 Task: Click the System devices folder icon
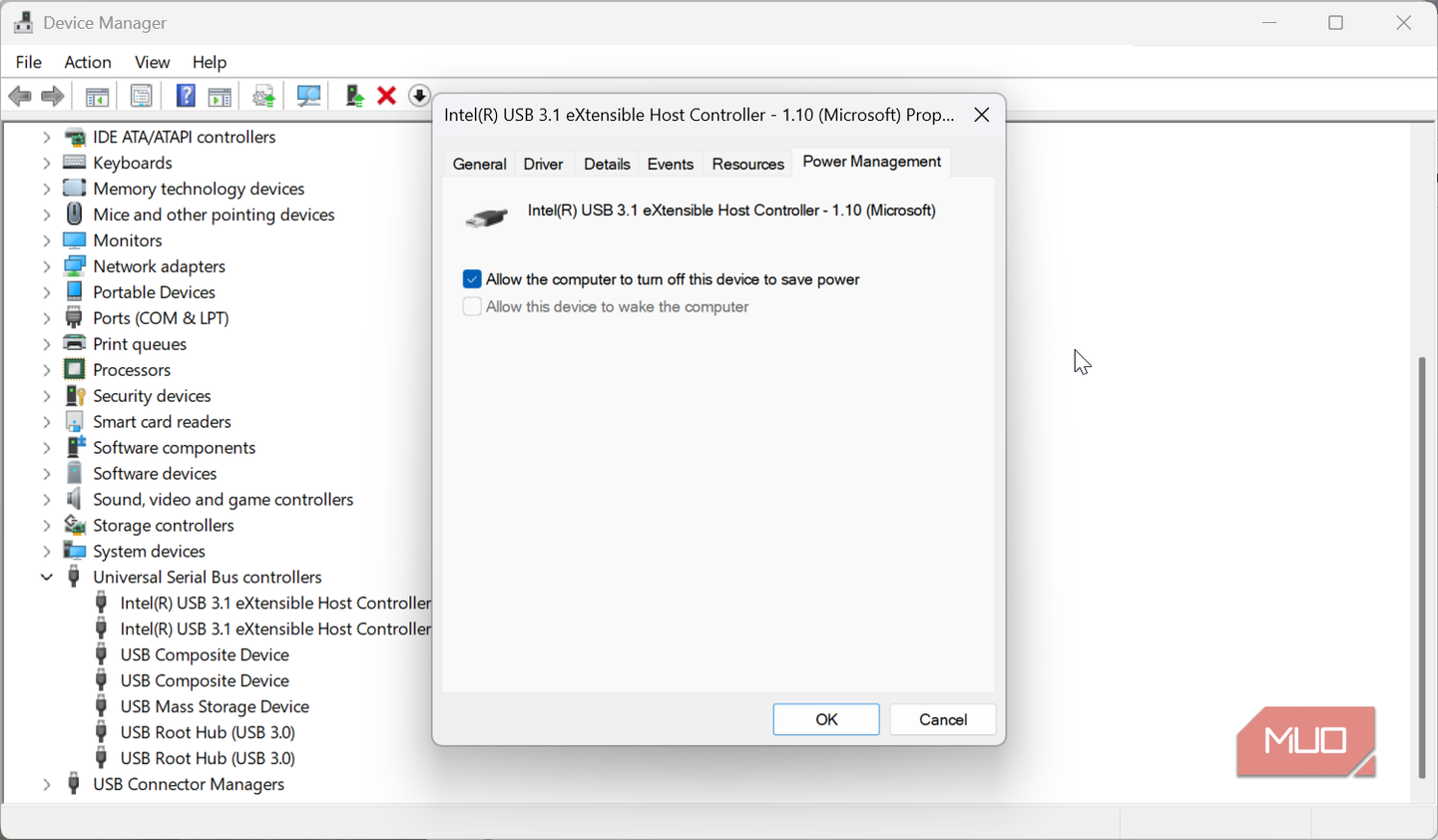(x=74, y=551)
